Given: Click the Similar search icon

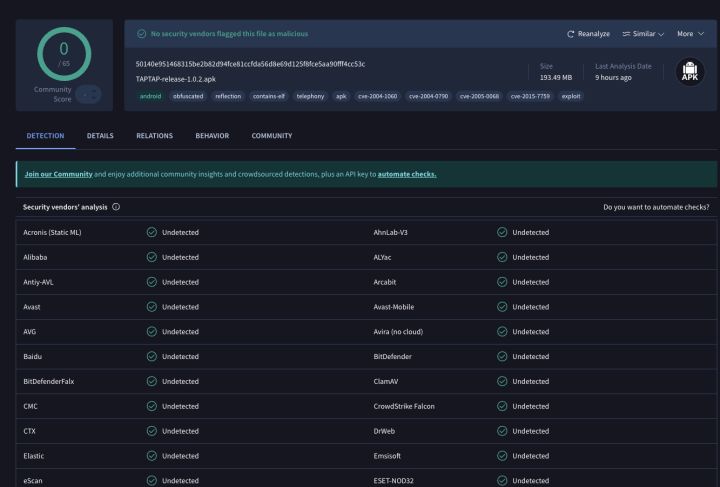Looking at the screenshot, I should pos(626,34).
